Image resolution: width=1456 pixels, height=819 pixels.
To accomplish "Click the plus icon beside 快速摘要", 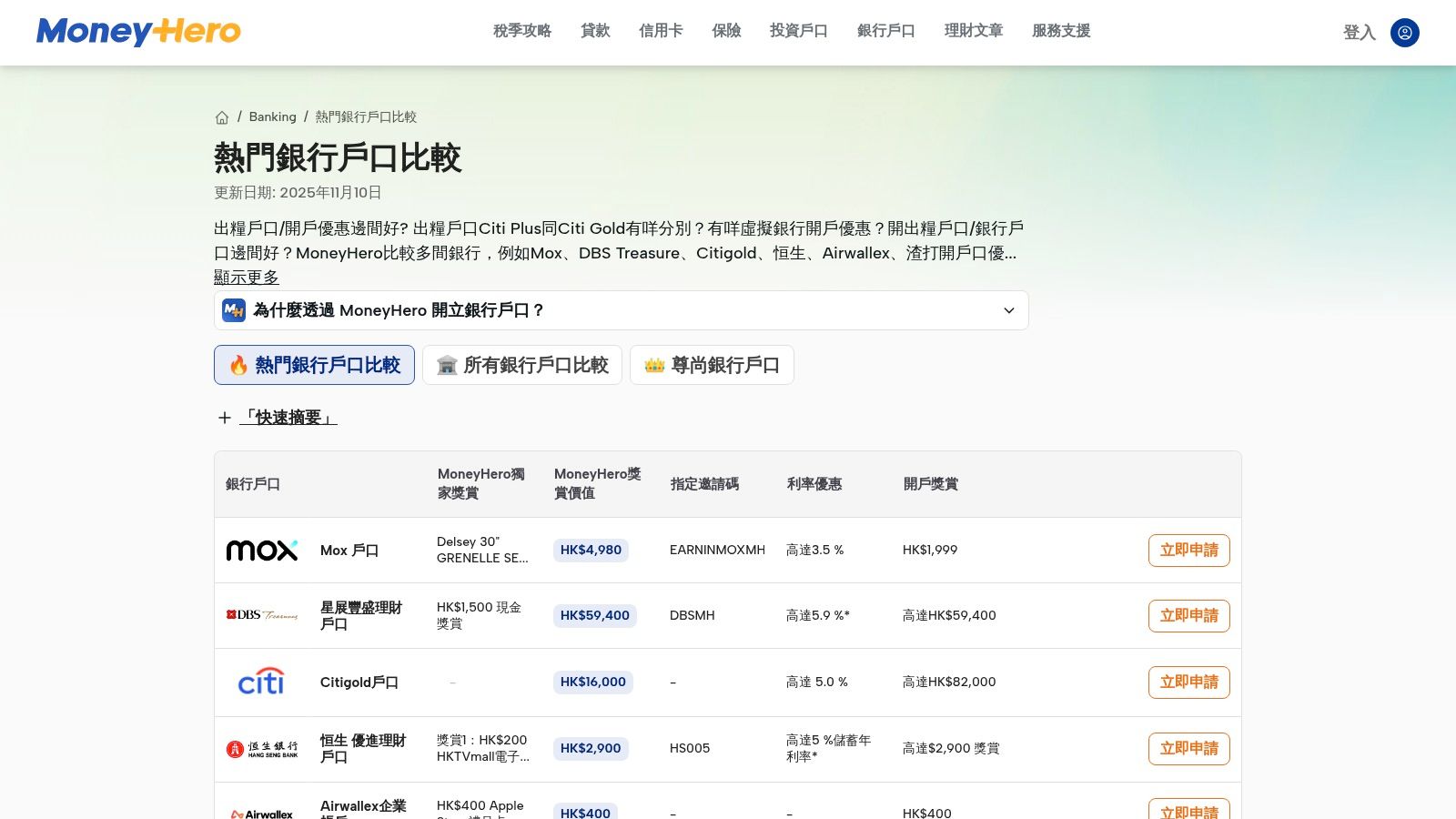I will (x=225, y=418).
